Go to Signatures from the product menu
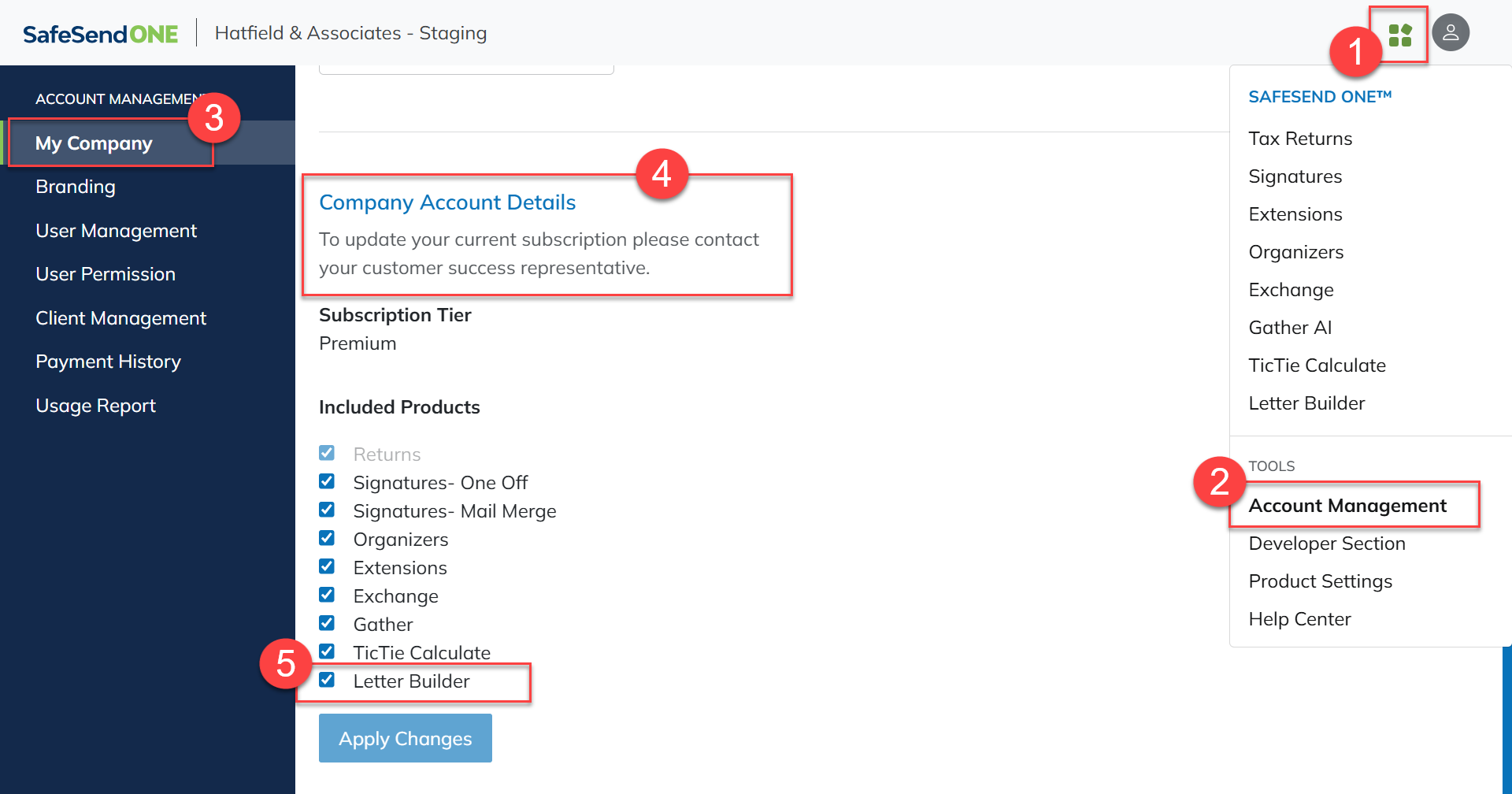 (x=1295, y=176)
